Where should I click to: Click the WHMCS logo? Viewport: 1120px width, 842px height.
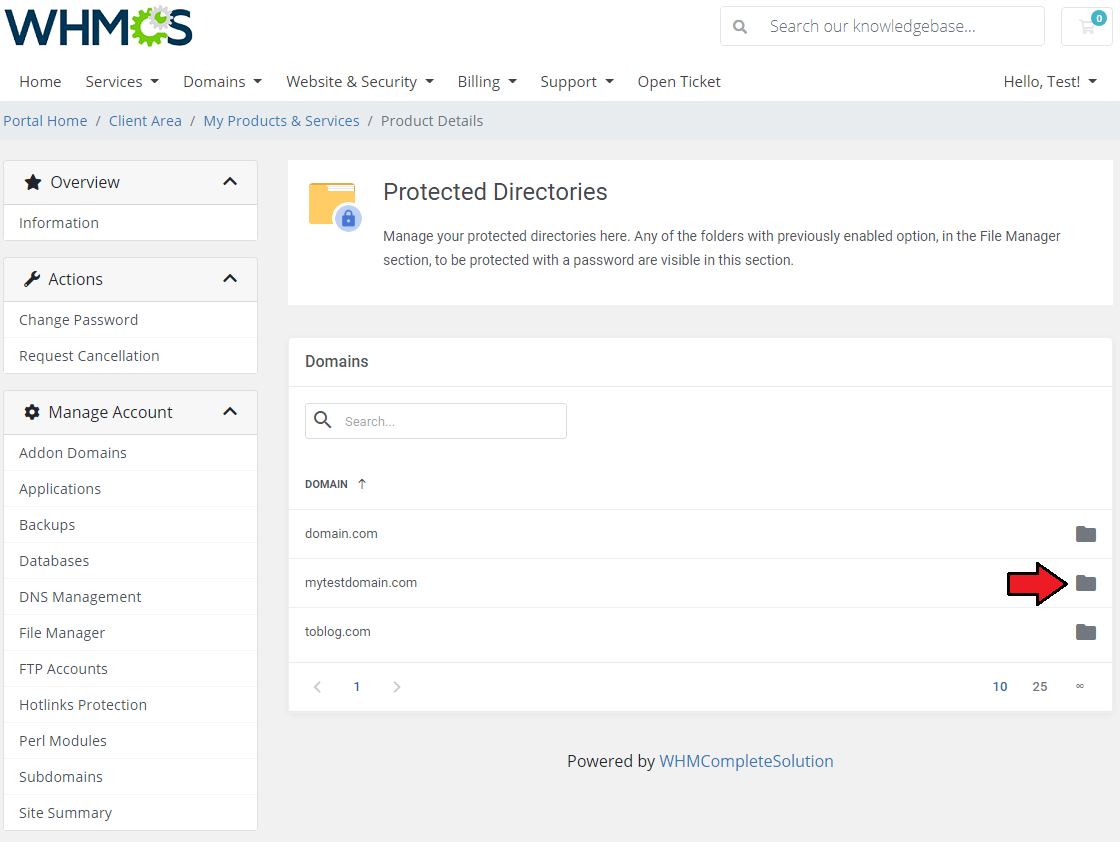[99, 26]
